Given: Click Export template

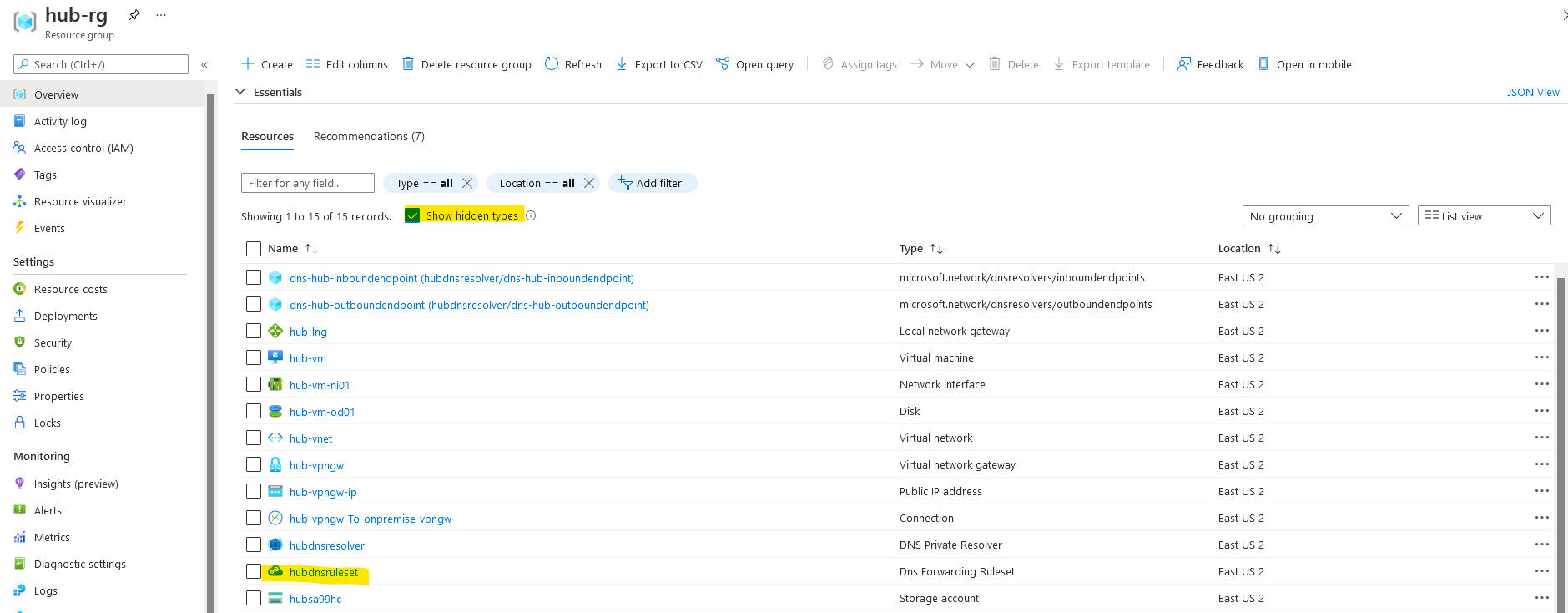Looking at the screenshot, I should [1102, 64].
